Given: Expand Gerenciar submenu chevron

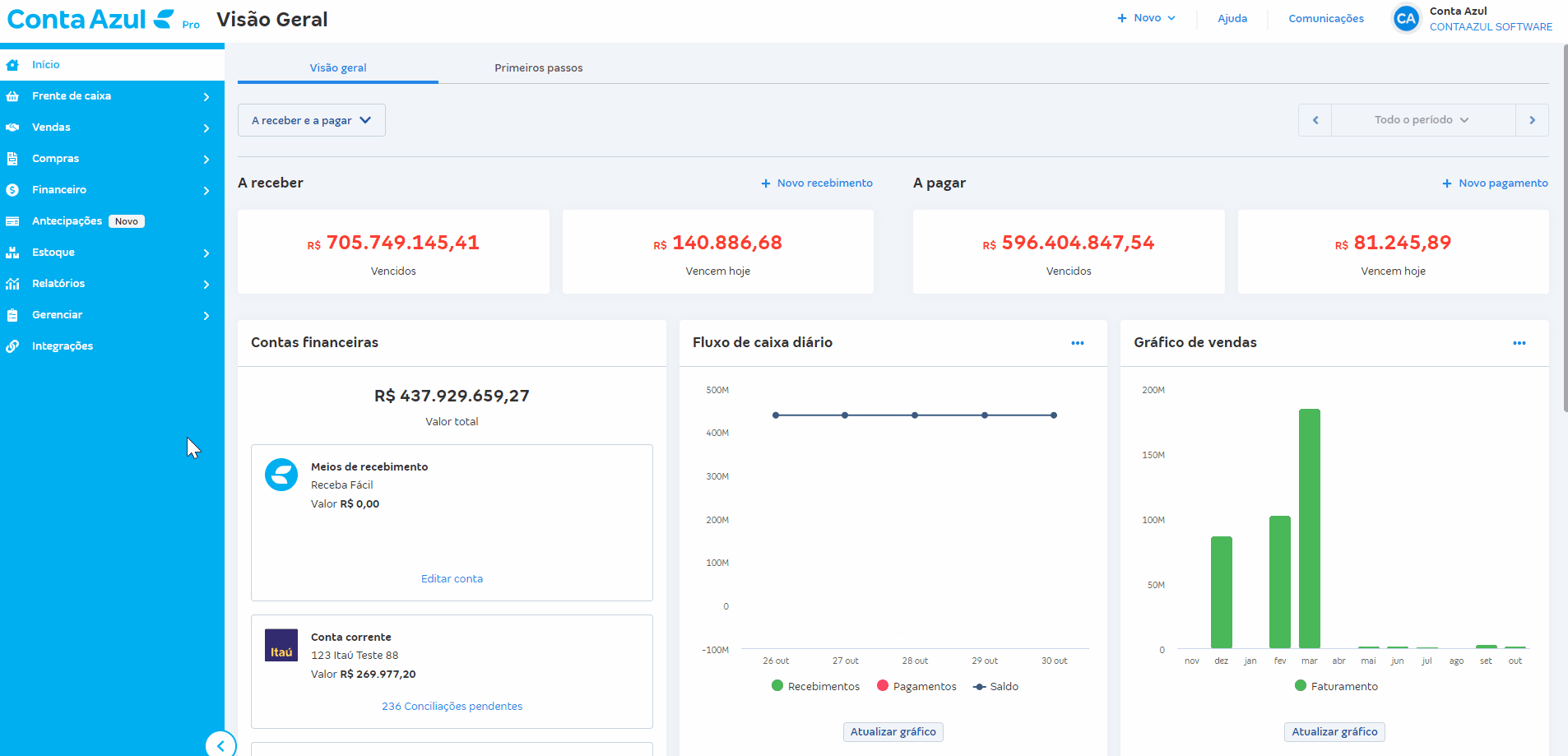Looking at the screenshot, I should 206,316.
